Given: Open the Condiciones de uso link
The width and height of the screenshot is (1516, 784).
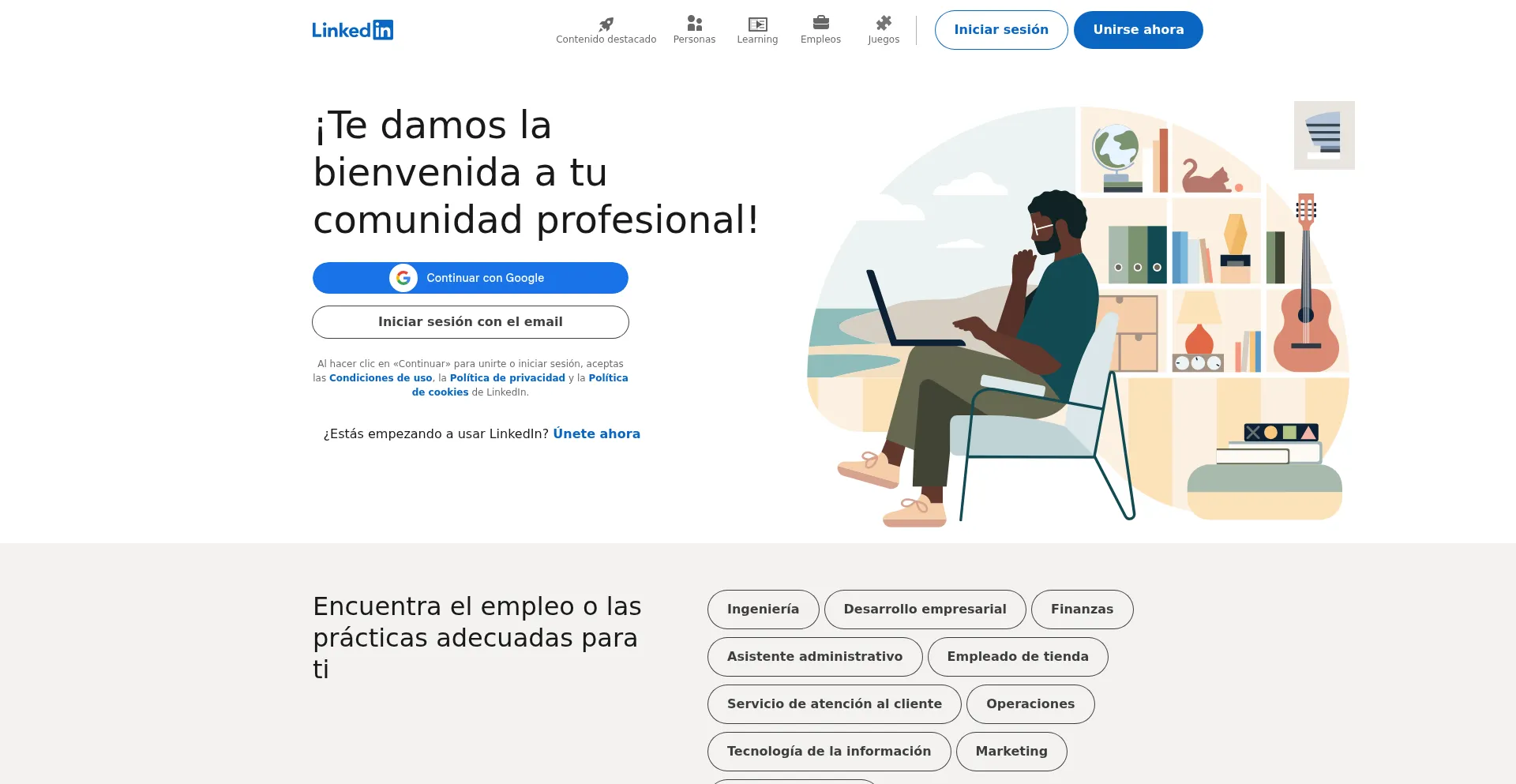Looking at the screenshot, I should pyautogui.click(x=381, y=378).
